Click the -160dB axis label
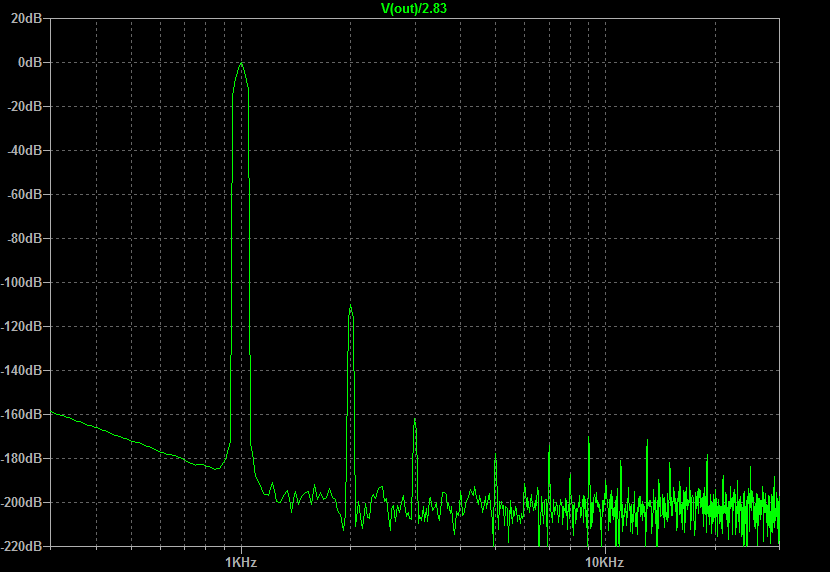 (21, 414)
